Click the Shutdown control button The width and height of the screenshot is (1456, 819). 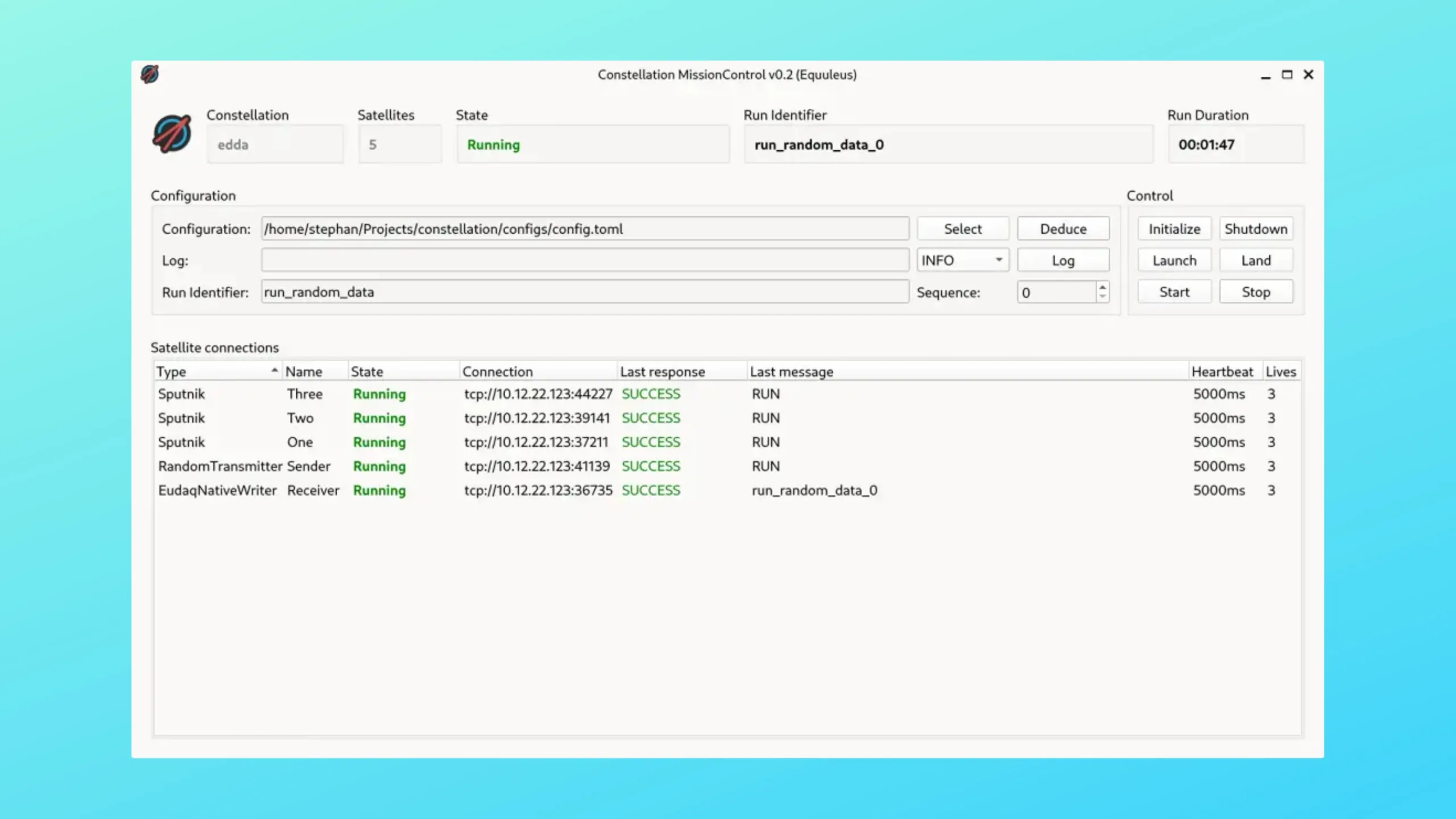pyautogui.click(x=1256, y=229)
